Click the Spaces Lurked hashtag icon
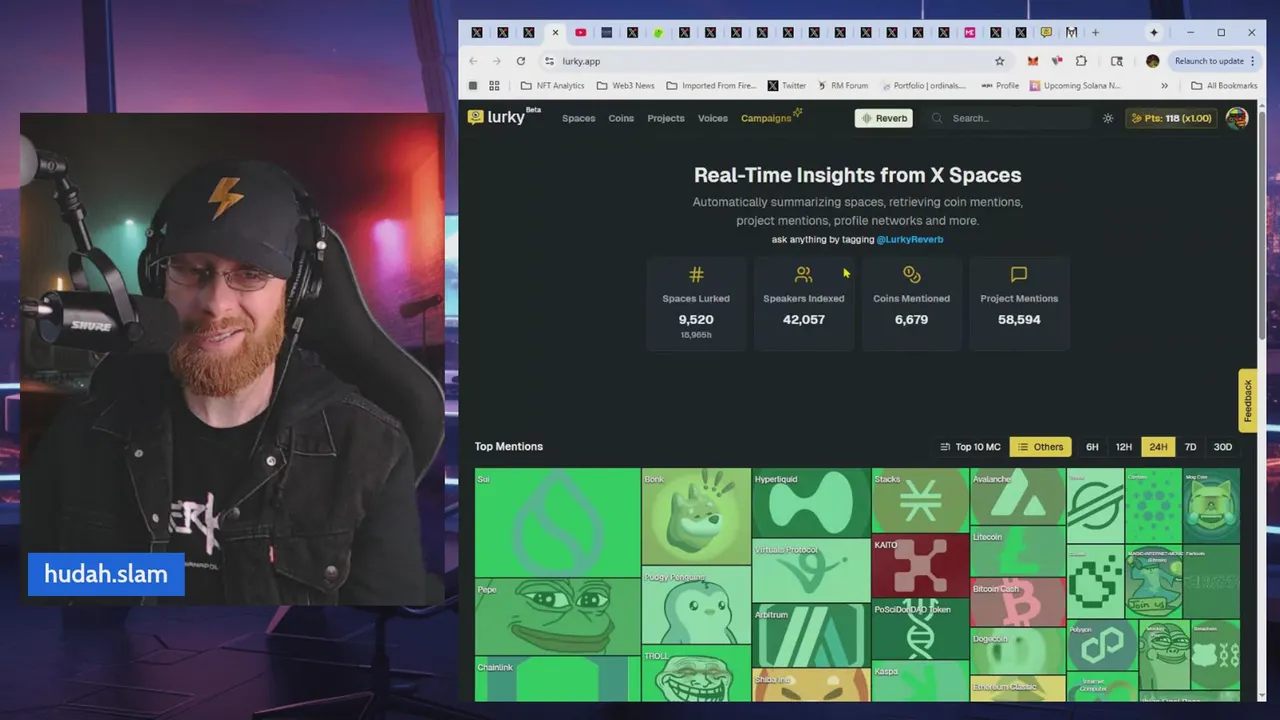Viewport: 1280px width, 720px height. (696, 274)
